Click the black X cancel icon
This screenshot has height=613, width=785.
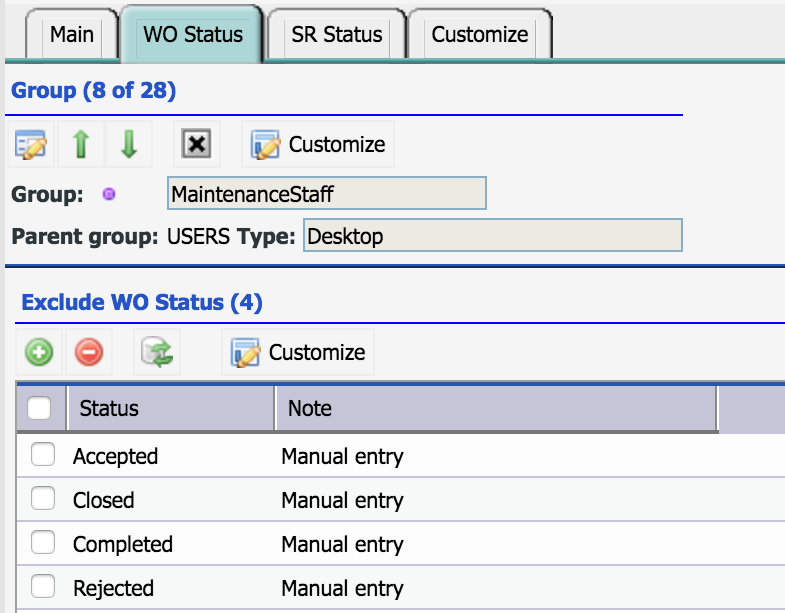(x=197, y=145)
